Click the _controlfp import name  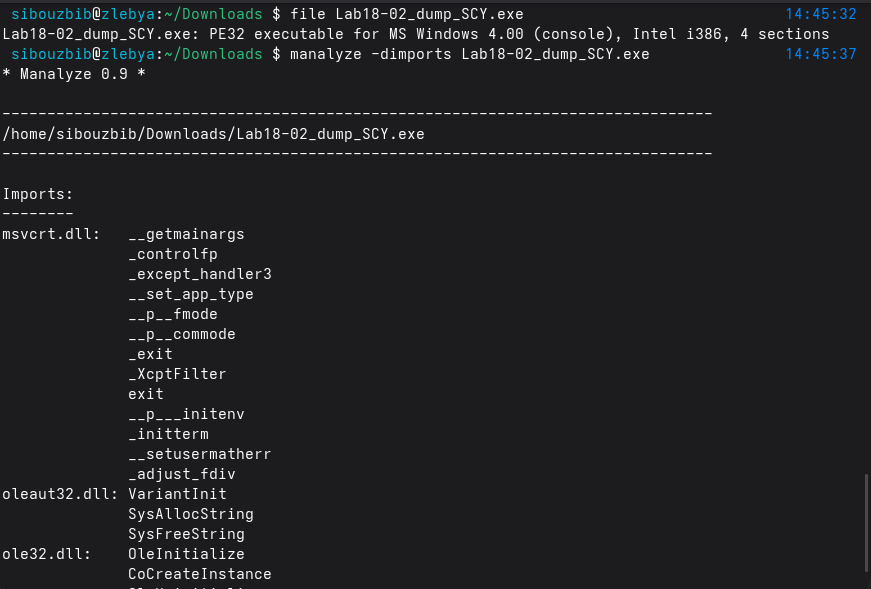click(172, 254)
